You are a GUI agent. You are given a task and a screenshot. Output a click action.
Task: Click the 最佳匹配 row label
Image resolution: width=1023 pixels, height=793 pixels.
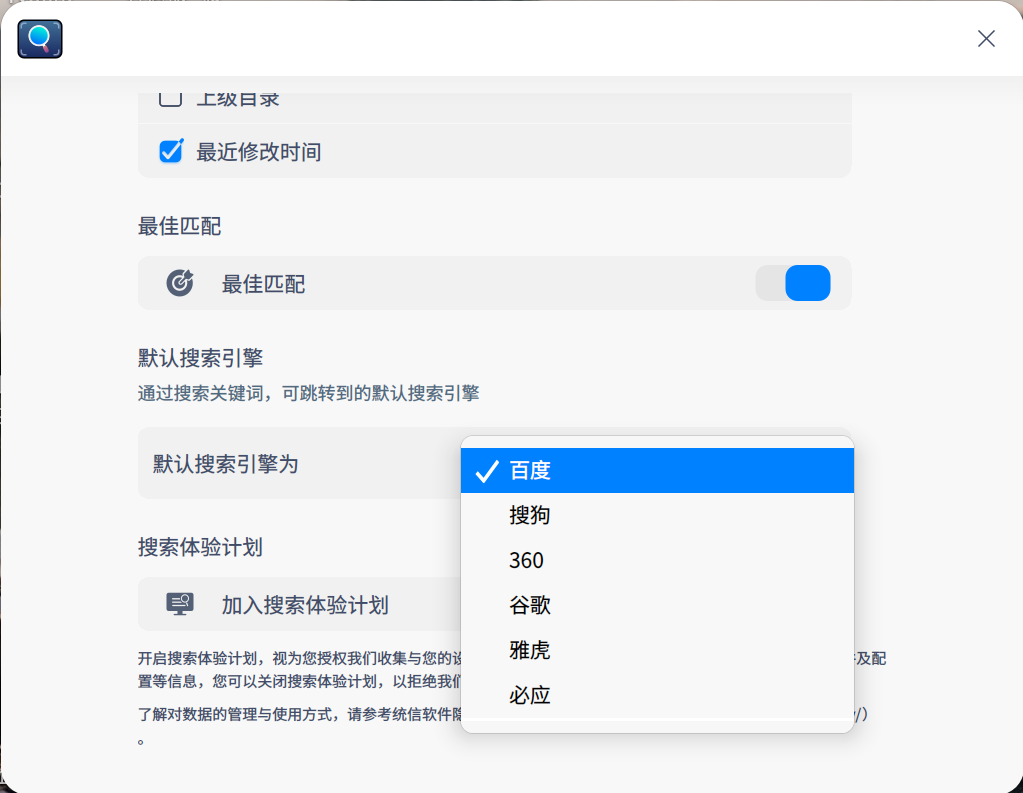pos(264,284)
